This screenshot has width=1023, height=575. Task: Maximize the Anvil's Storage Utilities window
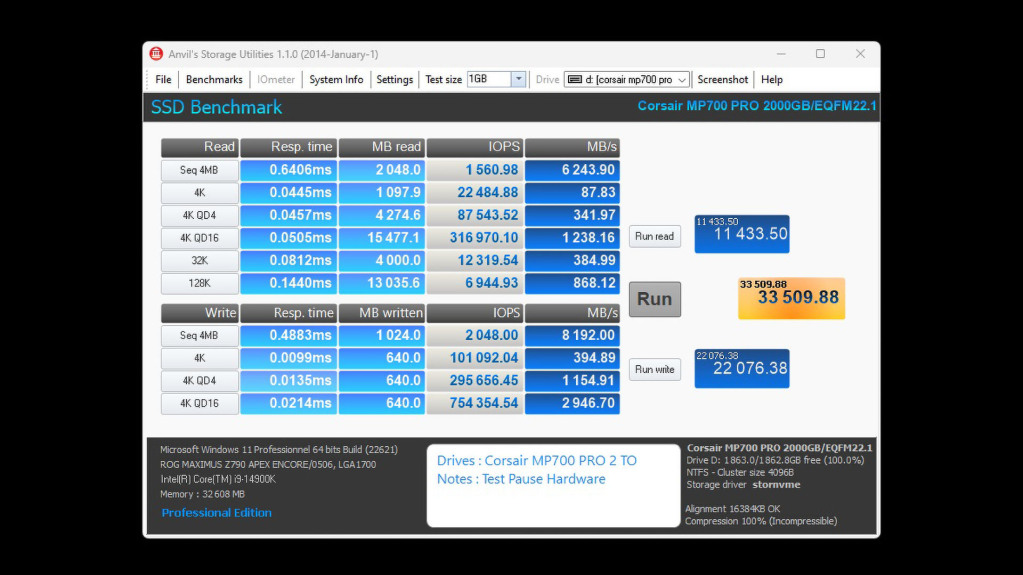tap(820, 54)
